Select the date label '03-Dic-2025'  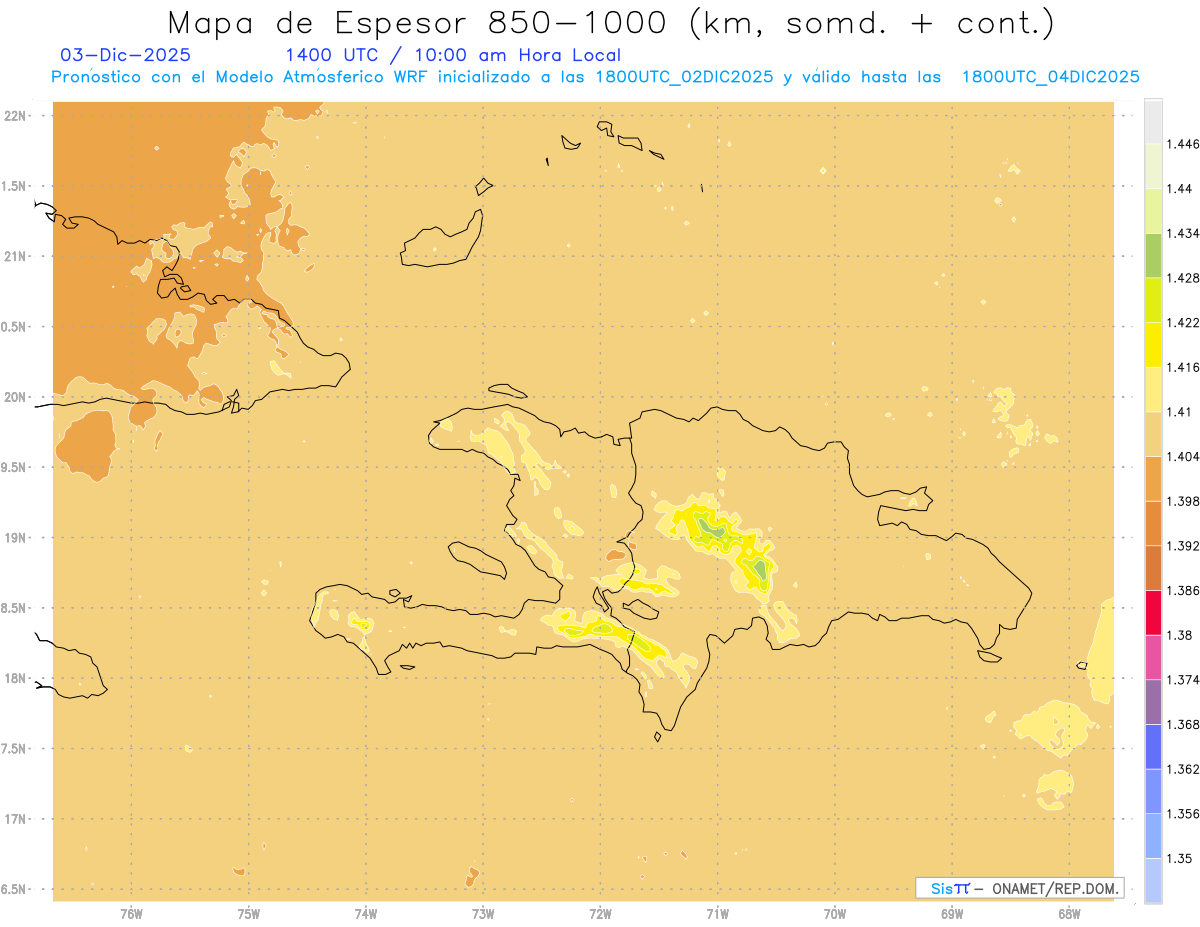124,55
